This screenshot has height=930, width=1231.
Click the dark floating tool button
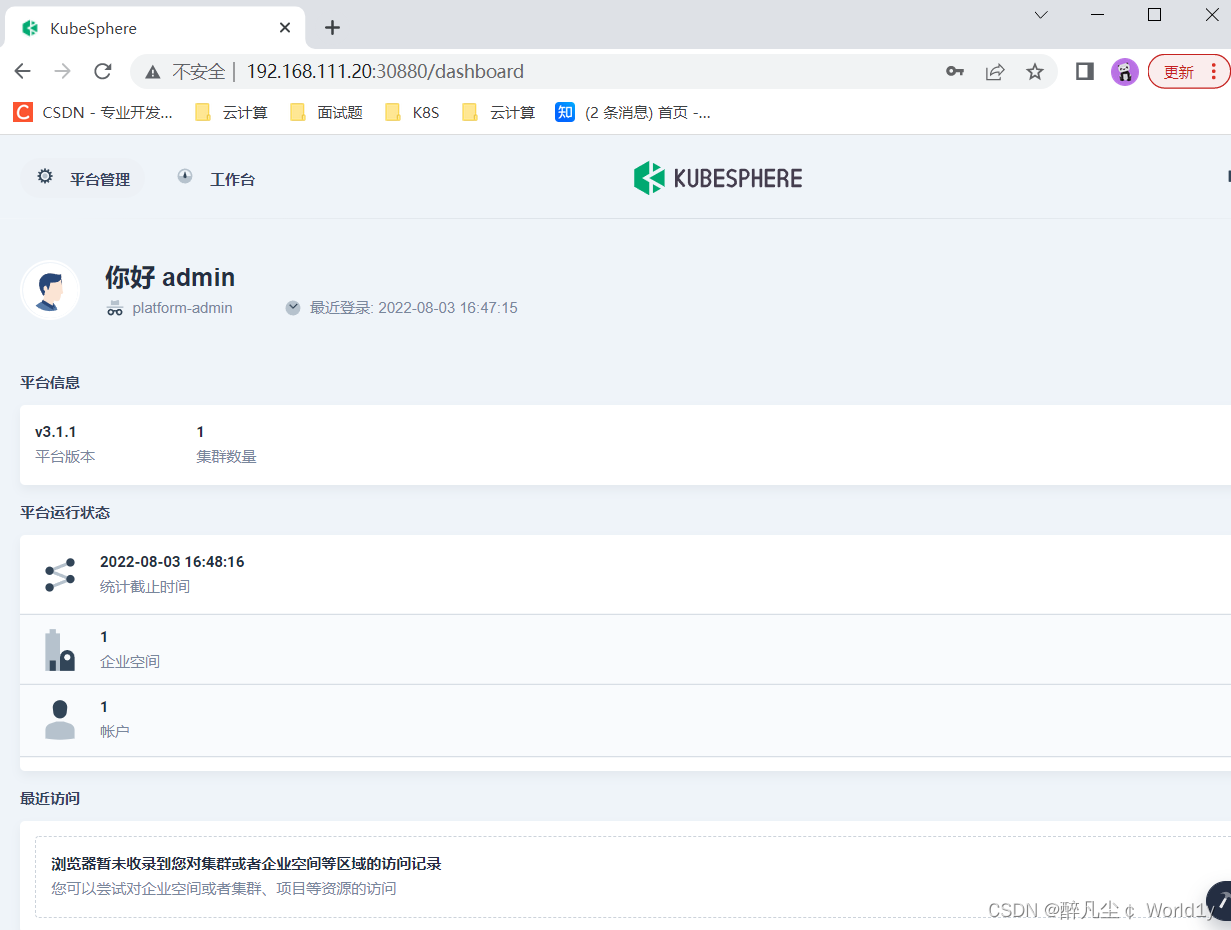pyautogui.click(x=1220, y=901)
